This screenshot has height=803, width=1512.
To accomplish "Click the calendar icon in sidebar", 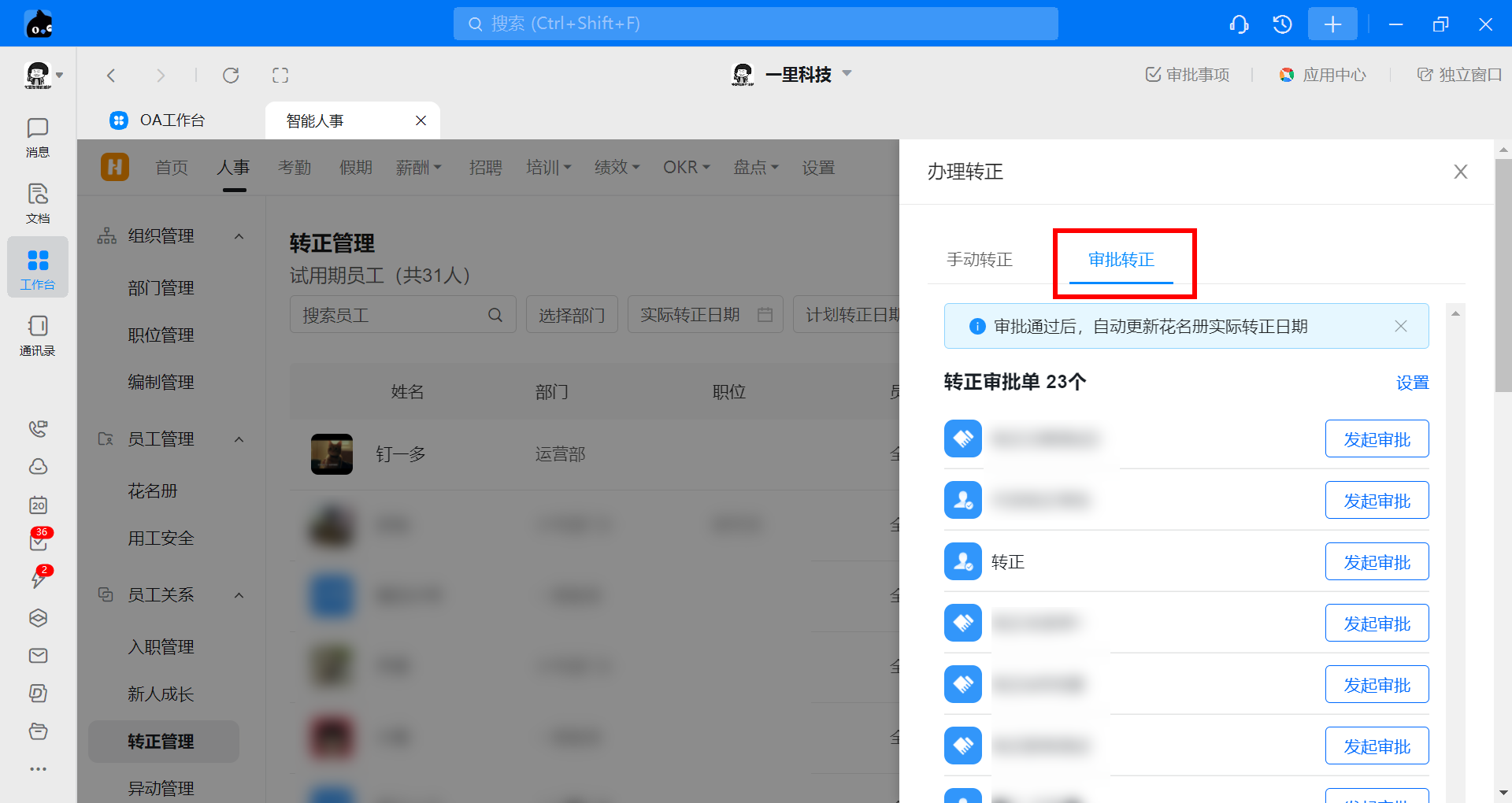I will [x=38, y=505].
